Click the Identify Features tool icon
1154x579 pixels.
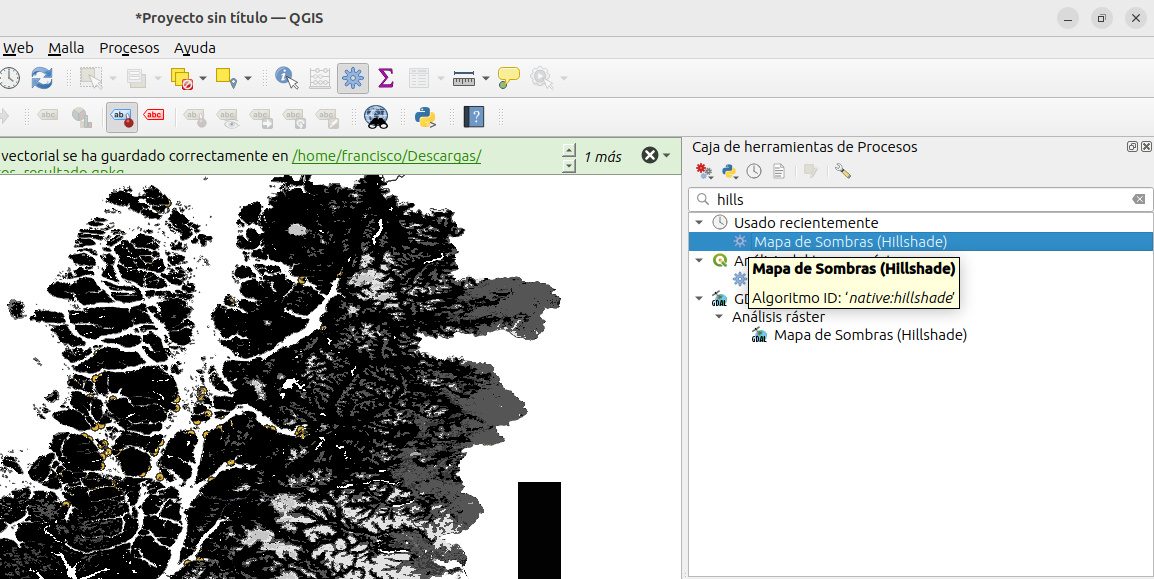(x=287, y=78)
